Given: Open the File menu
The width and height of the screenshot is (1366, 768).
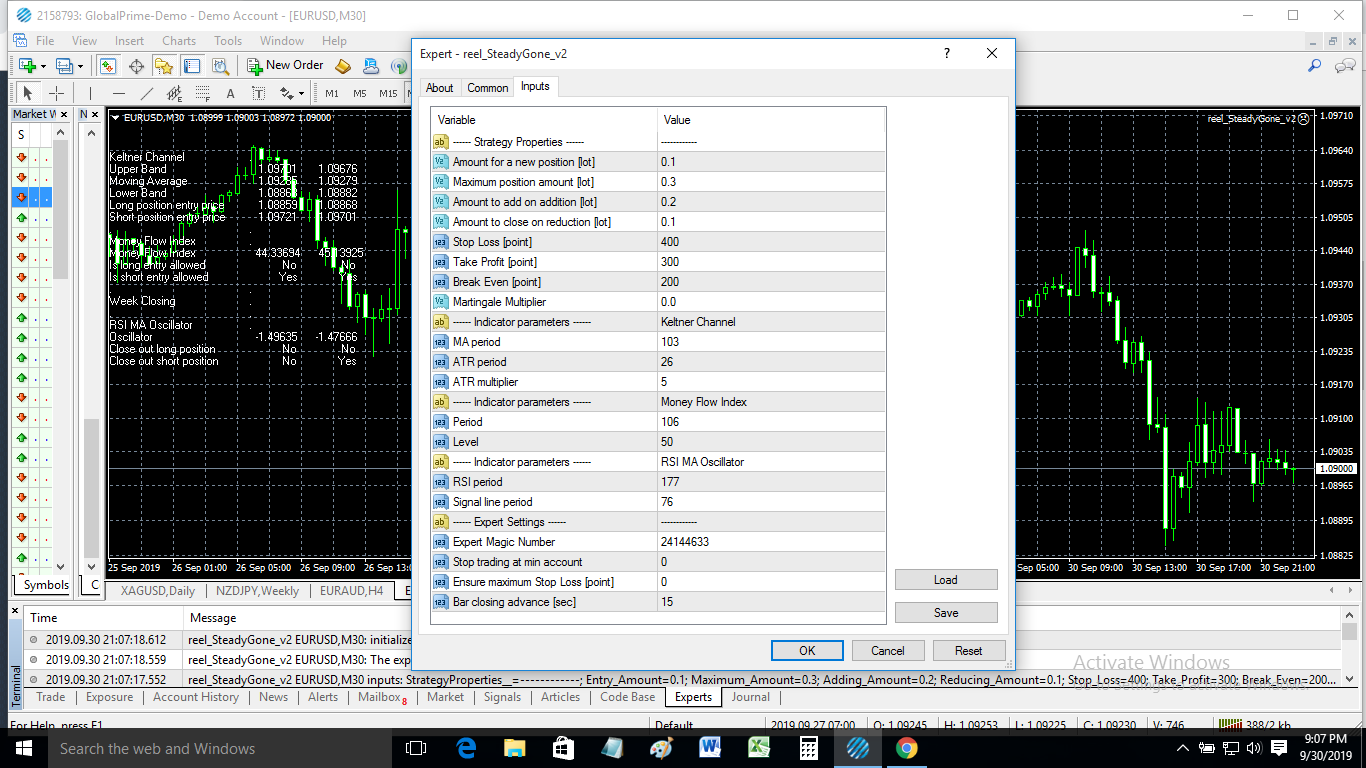Looking at the screenshot, I should pos(45,41).
